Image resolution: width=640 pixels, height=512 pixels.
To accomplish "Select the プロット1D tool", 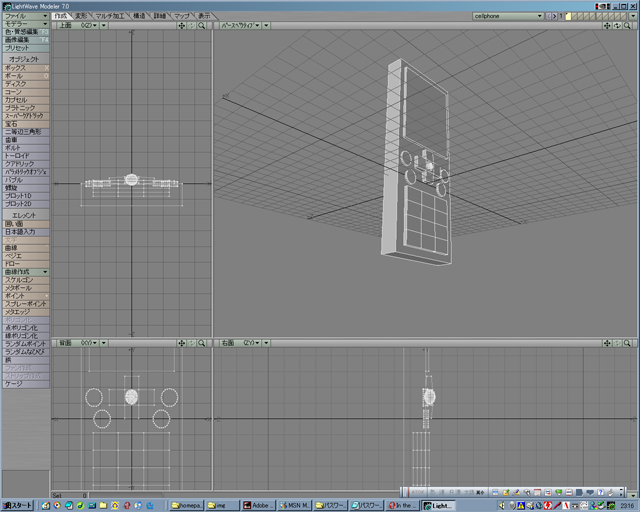I will (x=26, y=196).
